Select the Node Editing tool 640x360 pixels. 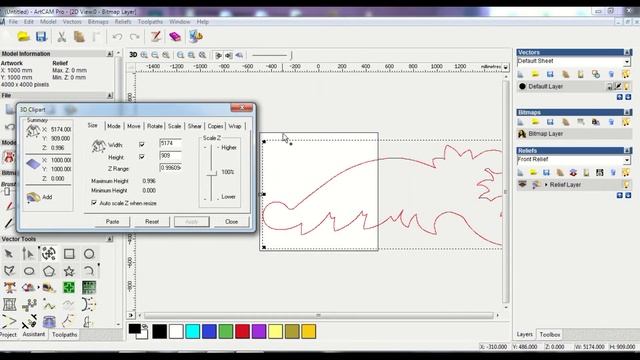[28, 254]
